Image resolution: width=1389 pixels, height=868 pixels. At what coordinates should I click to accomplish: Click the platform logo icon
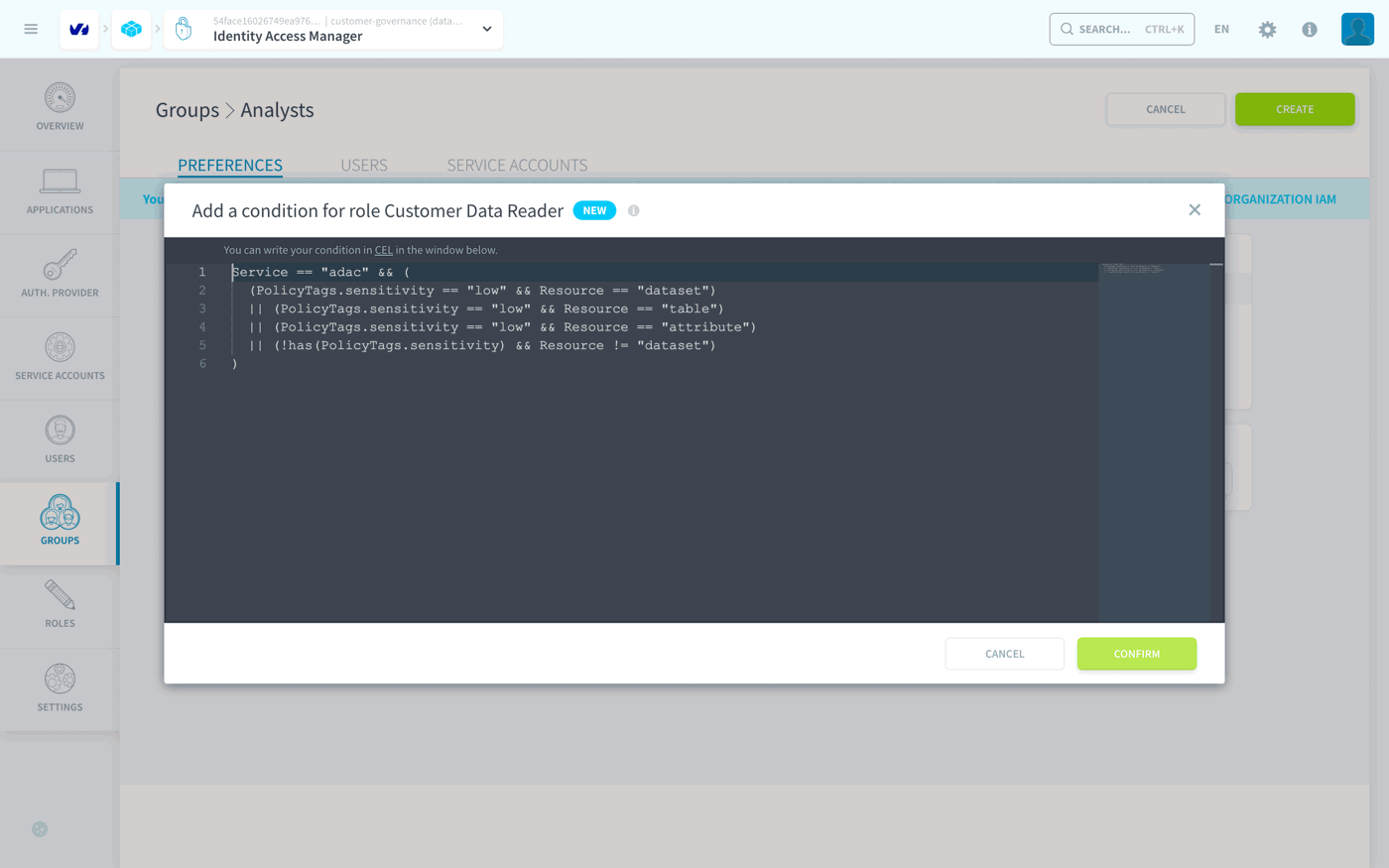79,30
